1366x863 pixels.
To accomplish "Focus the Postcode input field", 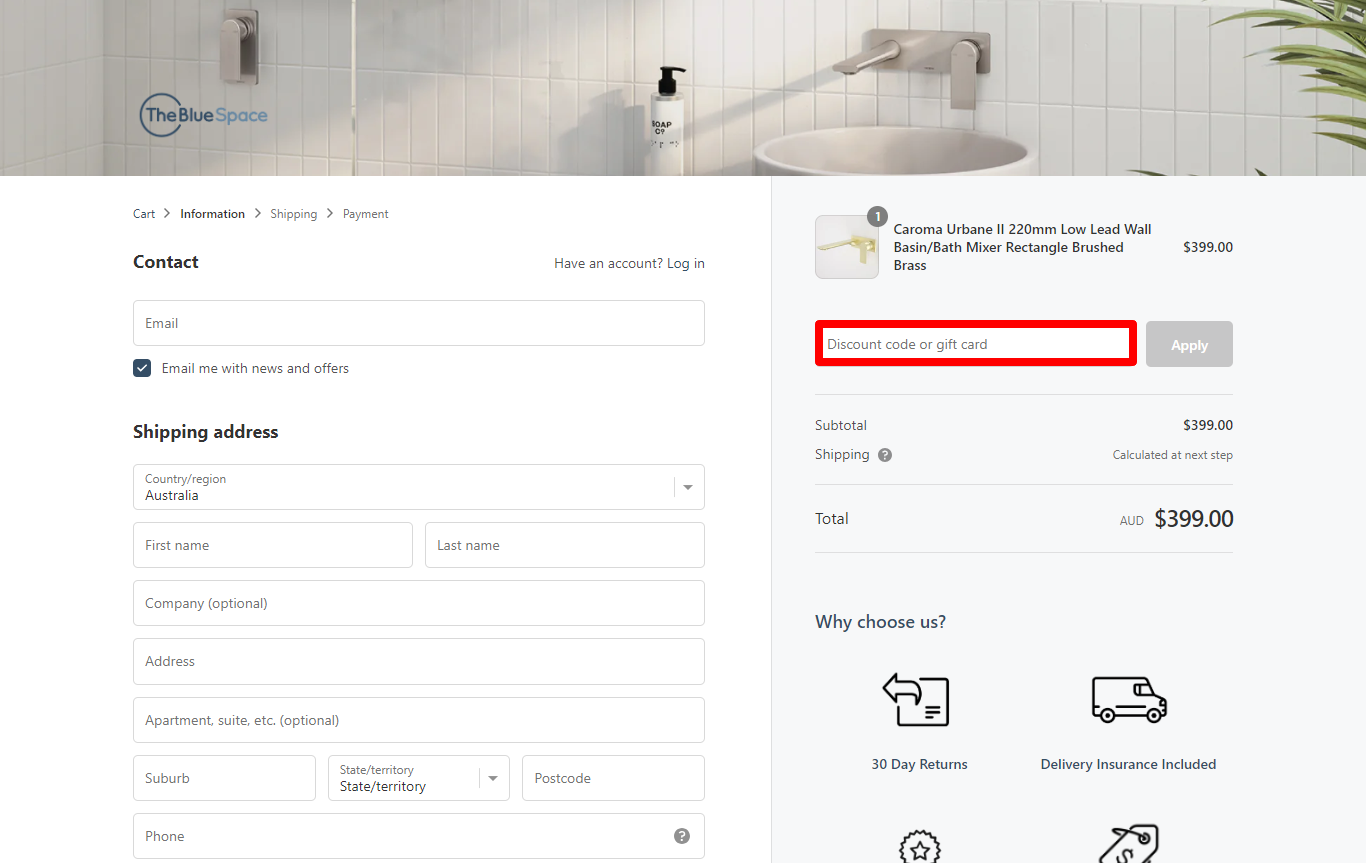I will 613,778.
